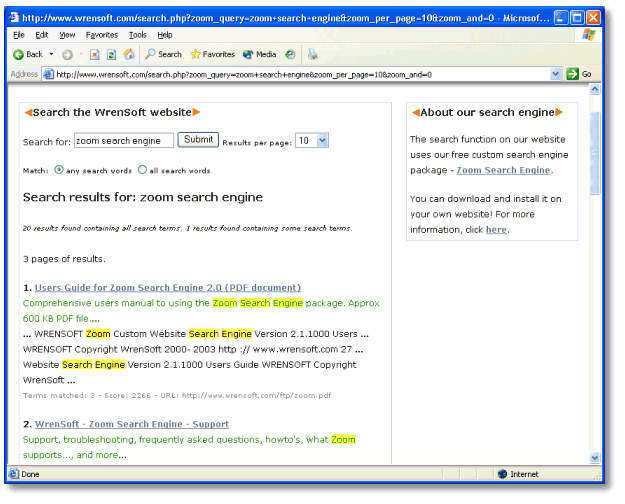Click the Internet zone status icon
This screenshot has width=625, height=504.
(503, 474)
